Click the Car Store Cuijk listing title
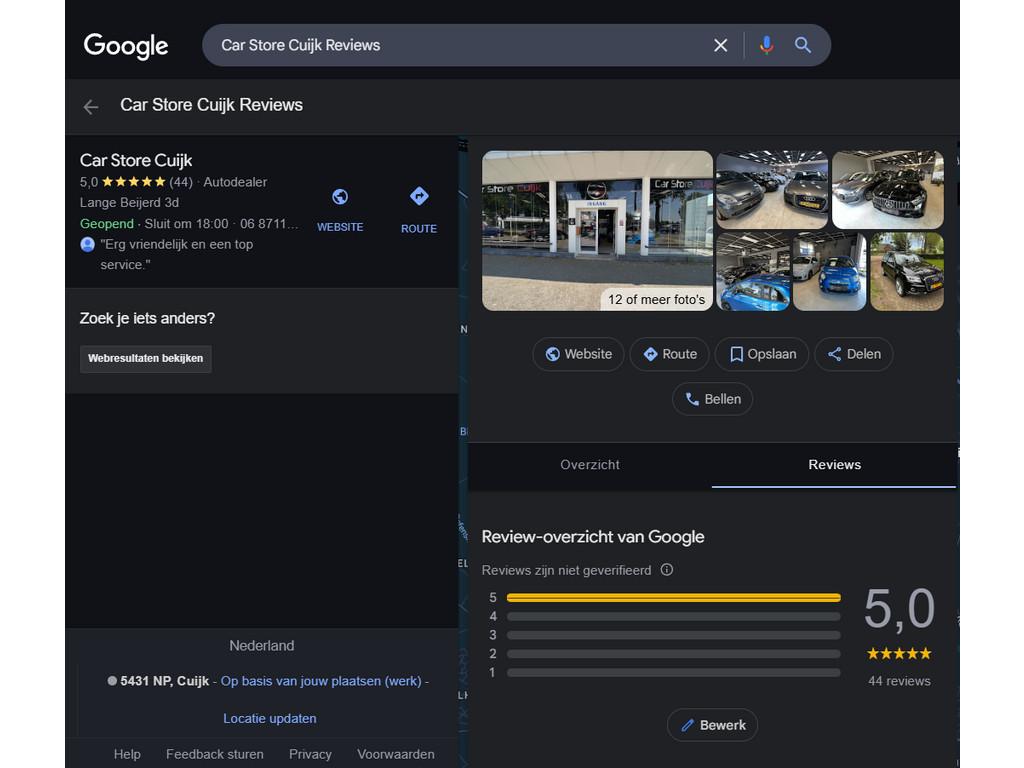This screenshot has height=768, width=1024. pos(136,161)
